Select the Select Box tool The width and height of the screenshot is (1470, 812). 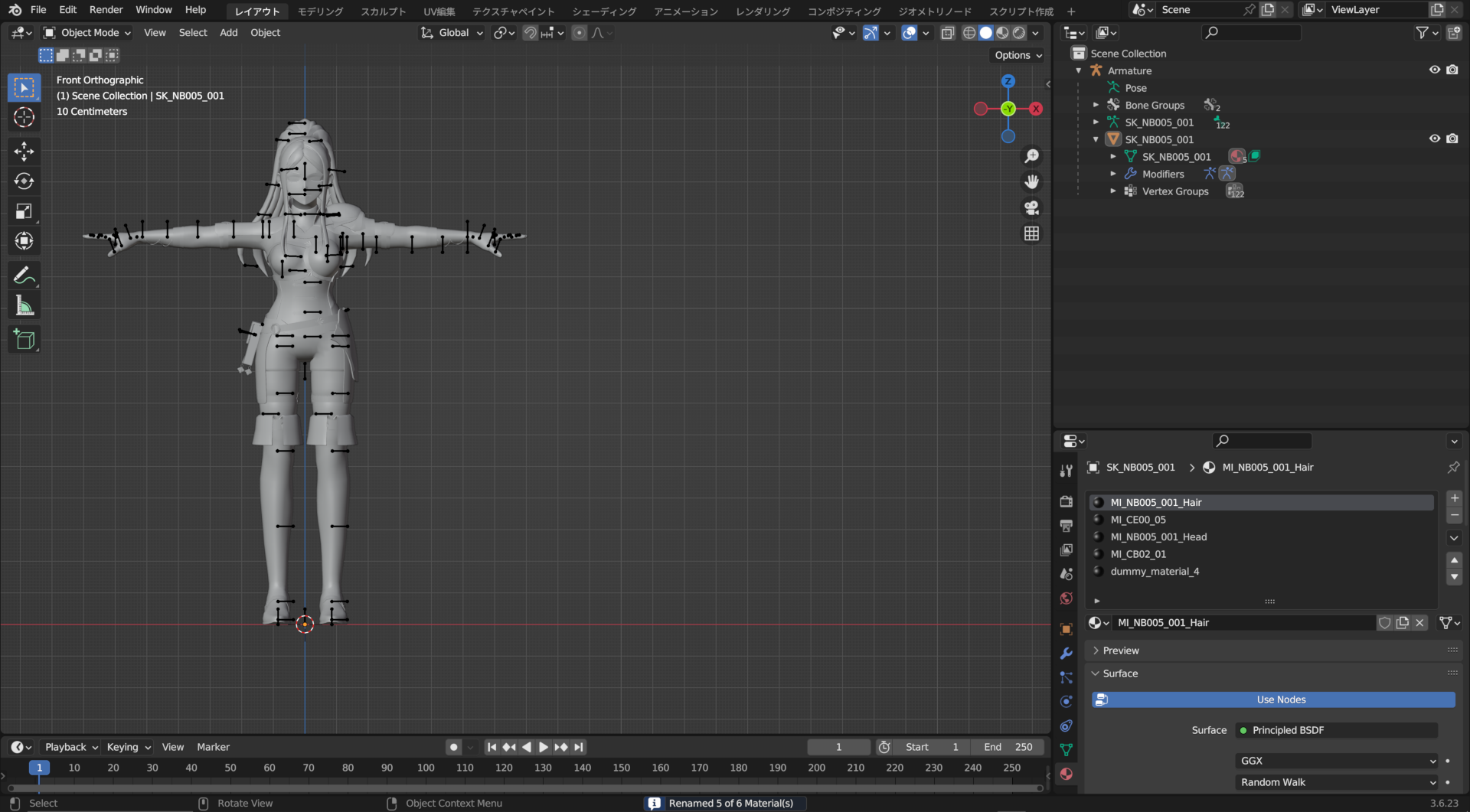(24, 88)
